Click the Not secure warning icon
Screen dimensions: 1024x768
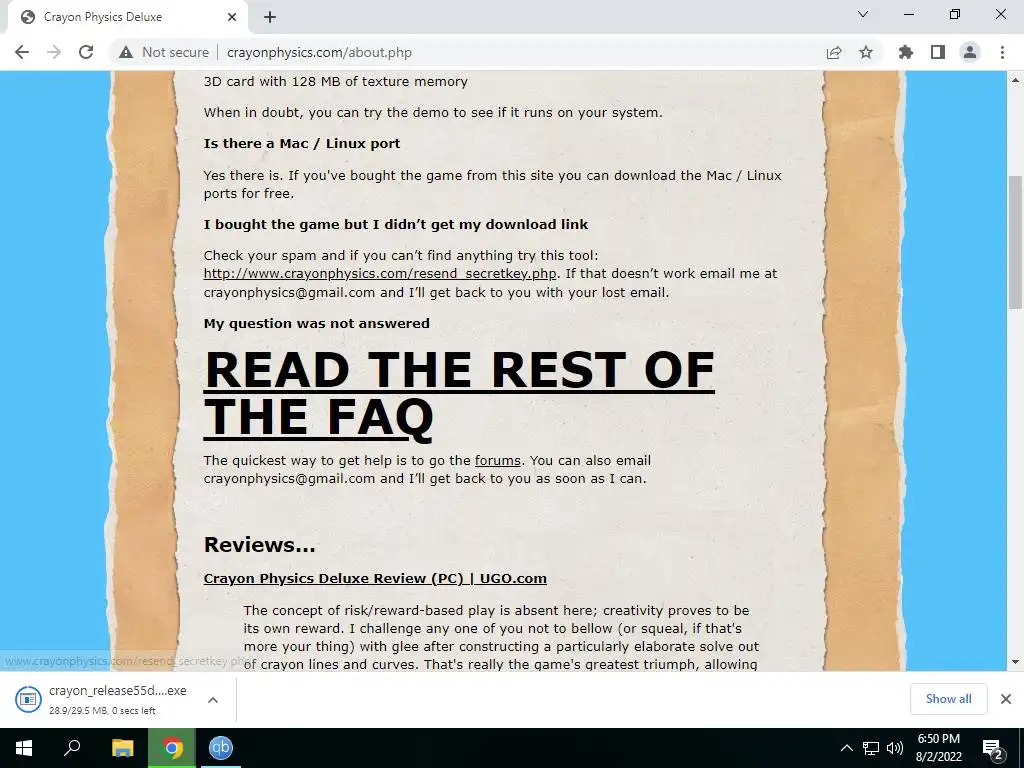[x=126, y=52]
